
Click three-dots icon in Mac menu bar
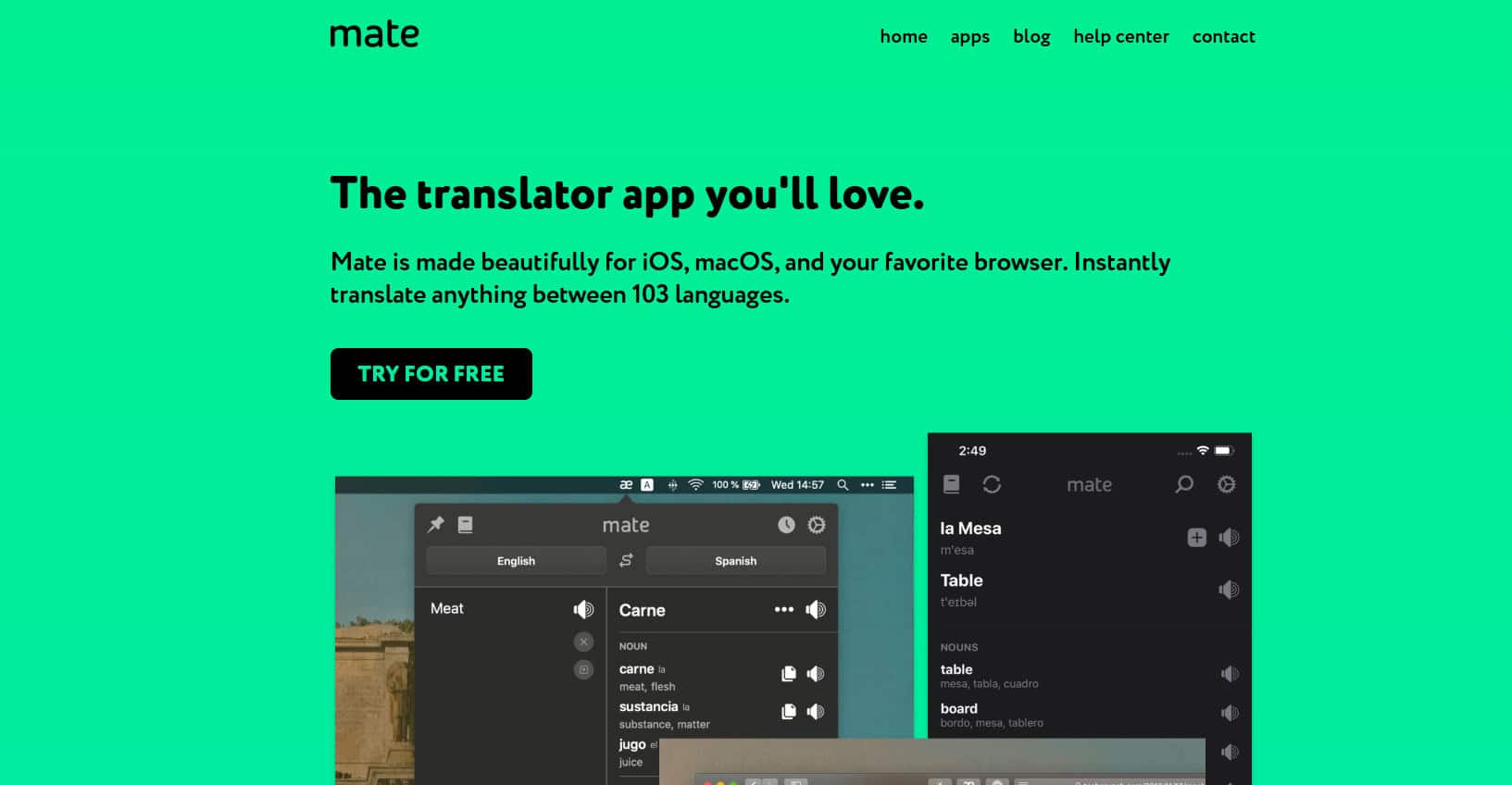click(867, 484)
